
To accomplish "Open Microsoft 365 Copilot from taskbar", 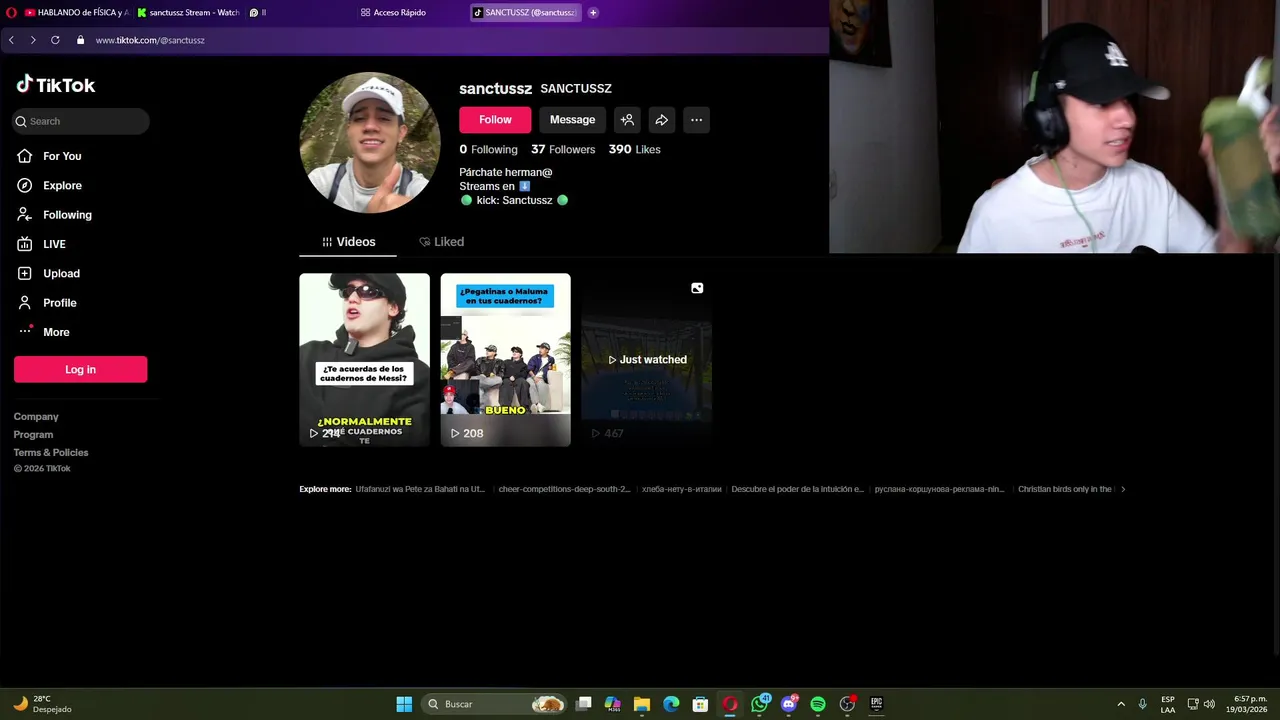I will (613, 704).
